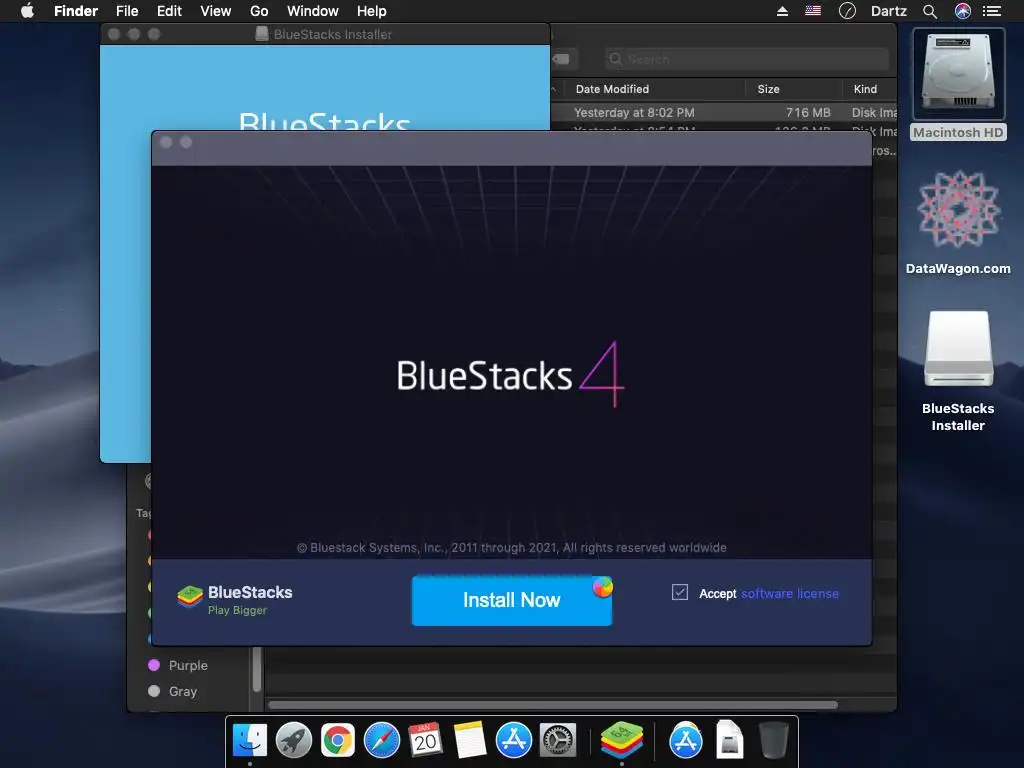Click the BlueStacks Play Bigger logo
1024x768 pixels.
(x=235, y=600)
